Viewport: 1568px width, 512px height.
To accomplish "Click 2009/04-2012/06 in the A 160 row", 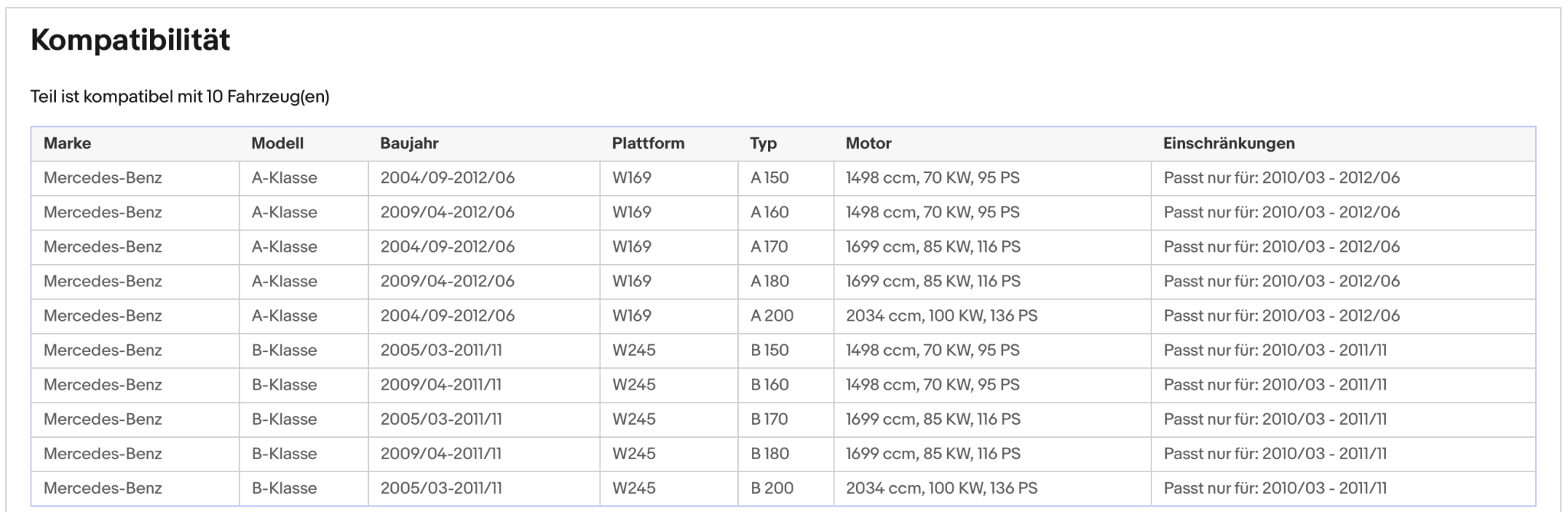I will (447, 212).
